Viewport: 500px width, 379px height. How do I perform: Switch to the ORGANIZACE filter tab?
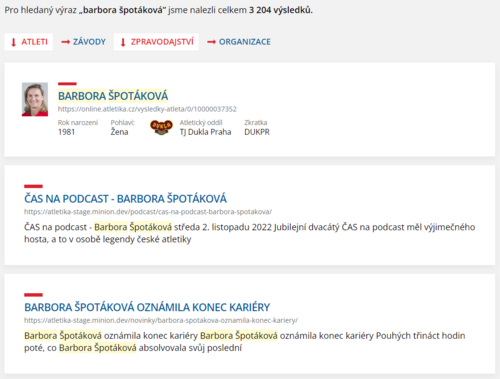click(x=239, y=42)
